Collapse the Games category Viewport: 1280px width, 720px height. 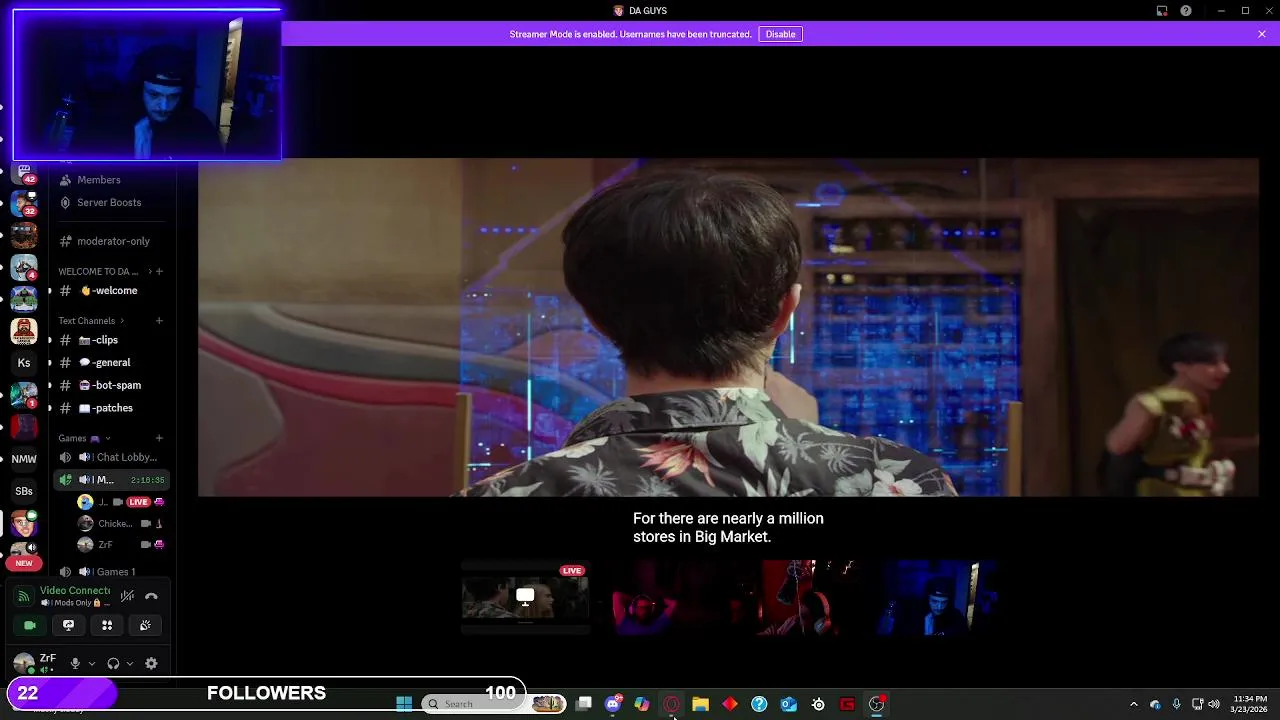[84, 438]
